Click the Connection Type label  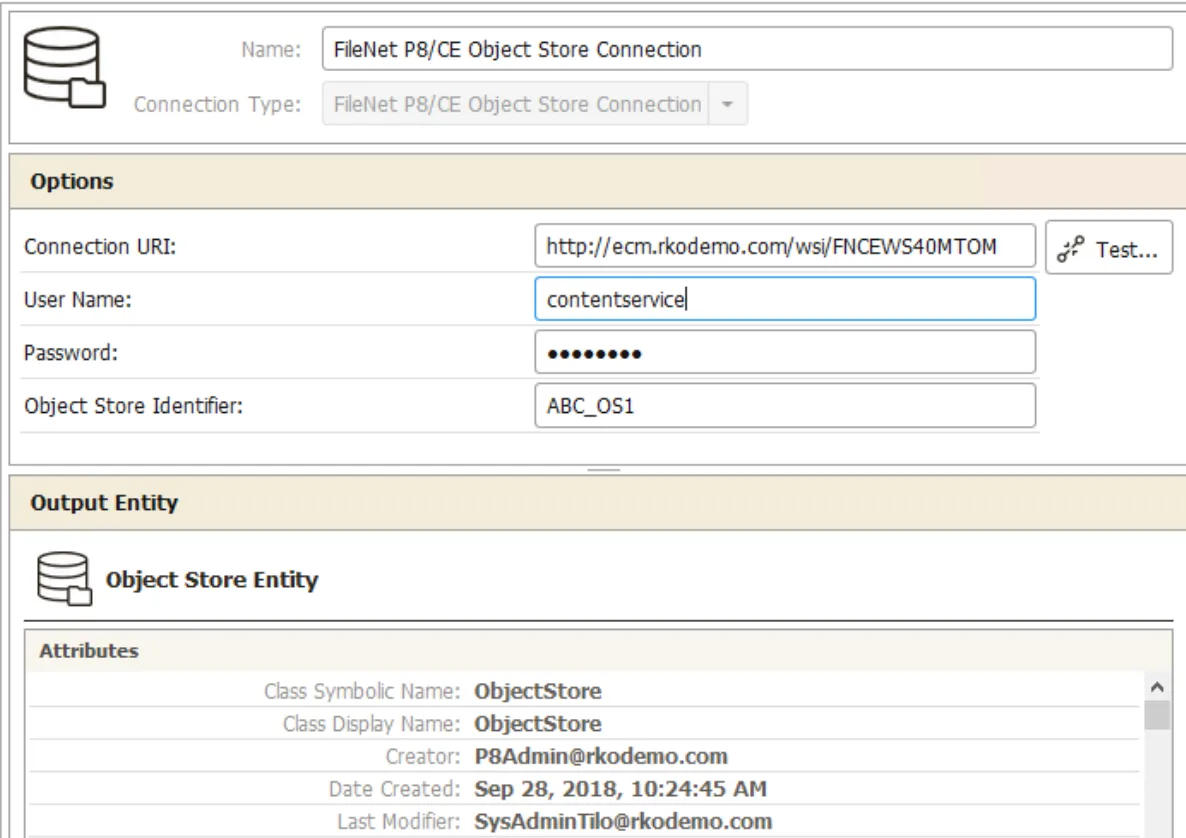pyautogui.click(x=217, y=104)
